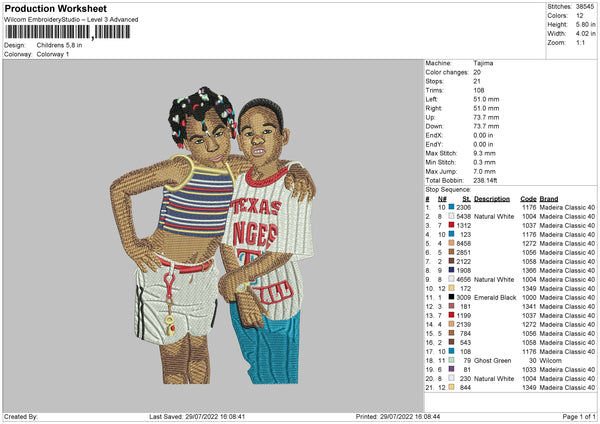Click the dark brown swatch in stop row 7
Image resolution: width=600 pixels, height=424 pixels.
point(452,261)
